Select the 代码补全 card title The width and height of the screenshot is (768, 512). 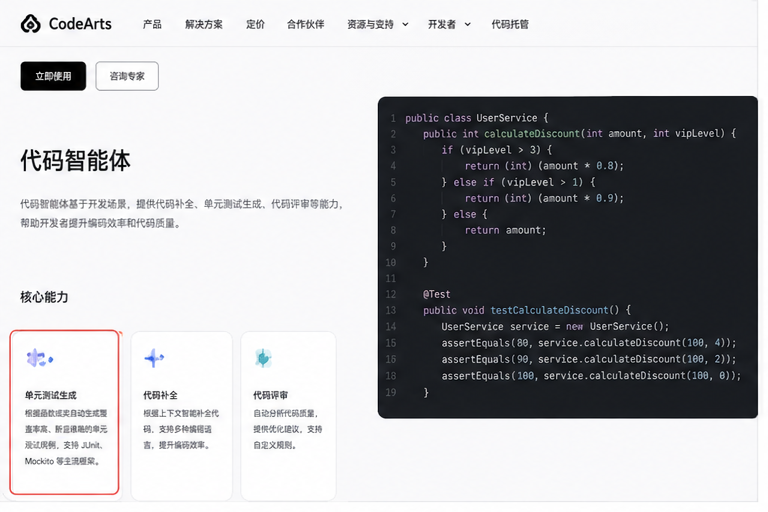[x=160, y=395]
